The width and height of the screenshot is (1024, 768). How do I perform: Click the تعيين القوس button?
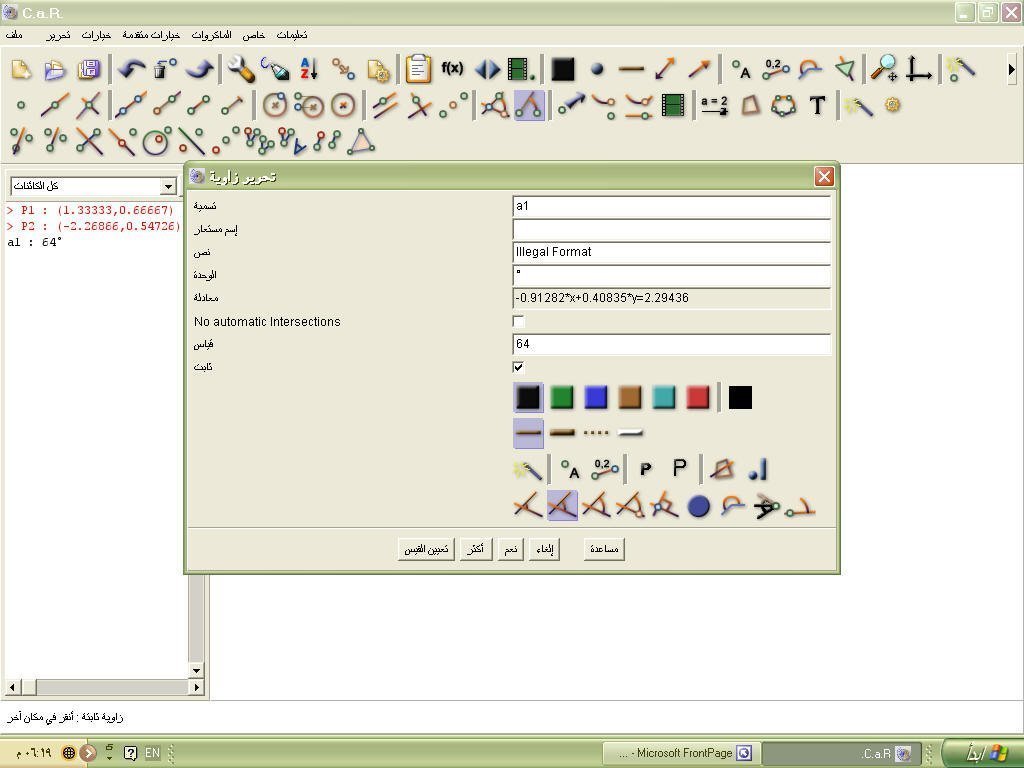426,549
